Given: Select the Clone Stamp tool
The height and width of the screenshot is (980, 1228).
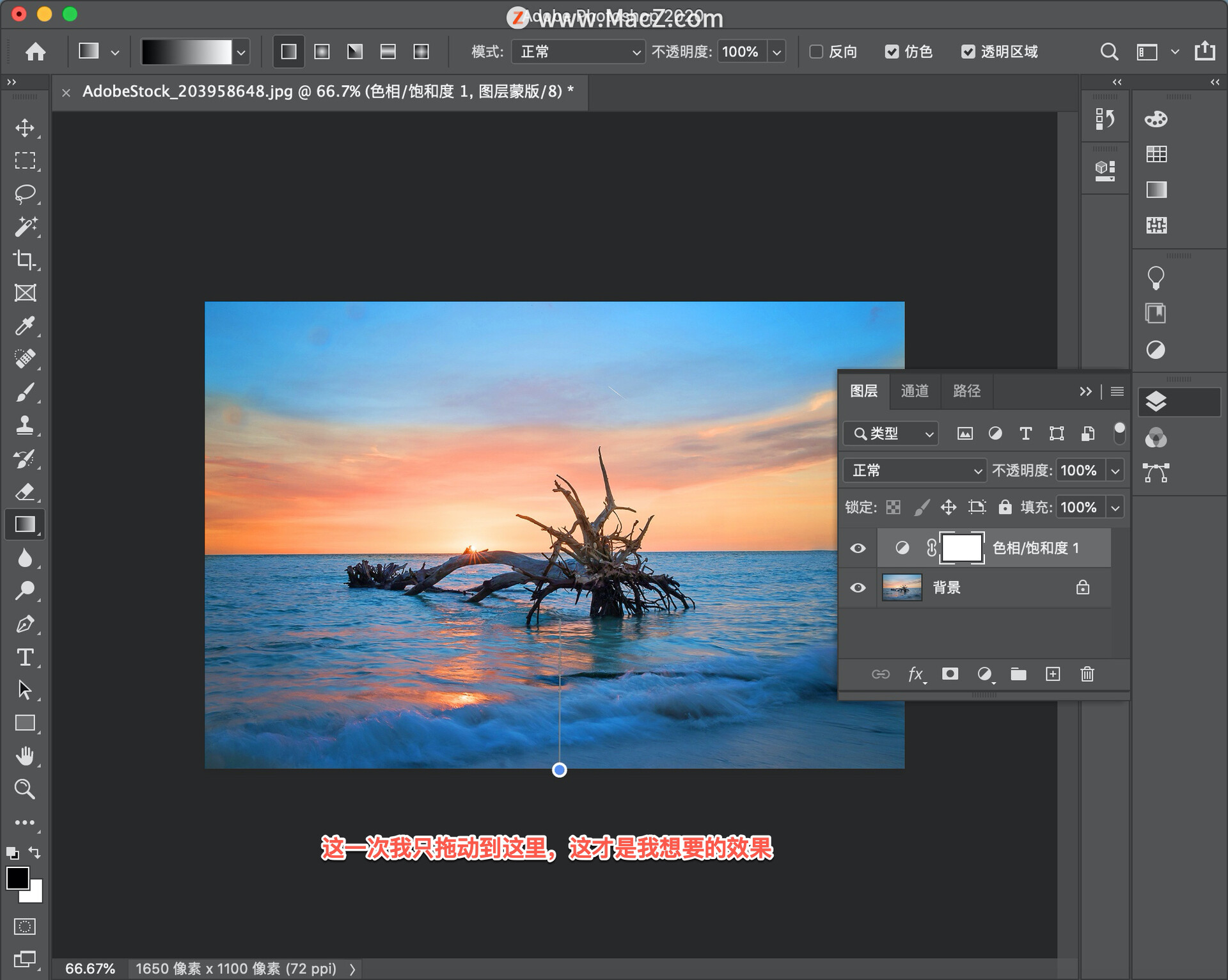Looking at the screenshot, I should coord(25,425).
